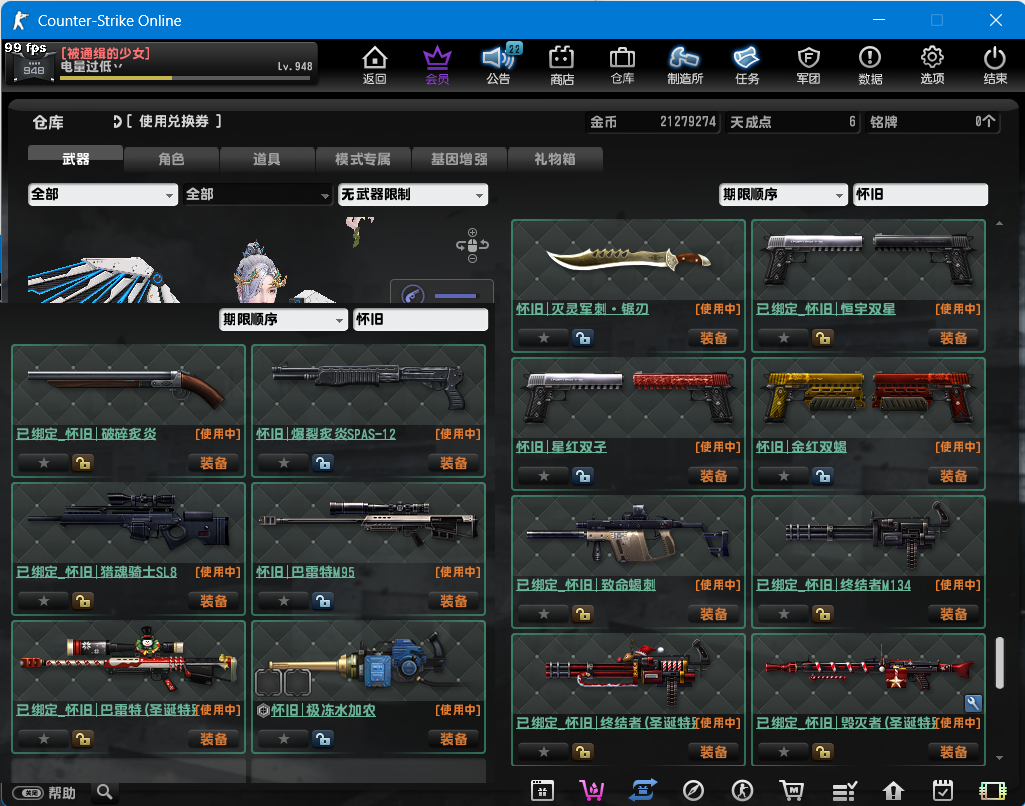Open the blue gift exchange arrows icon

(643, 791)
